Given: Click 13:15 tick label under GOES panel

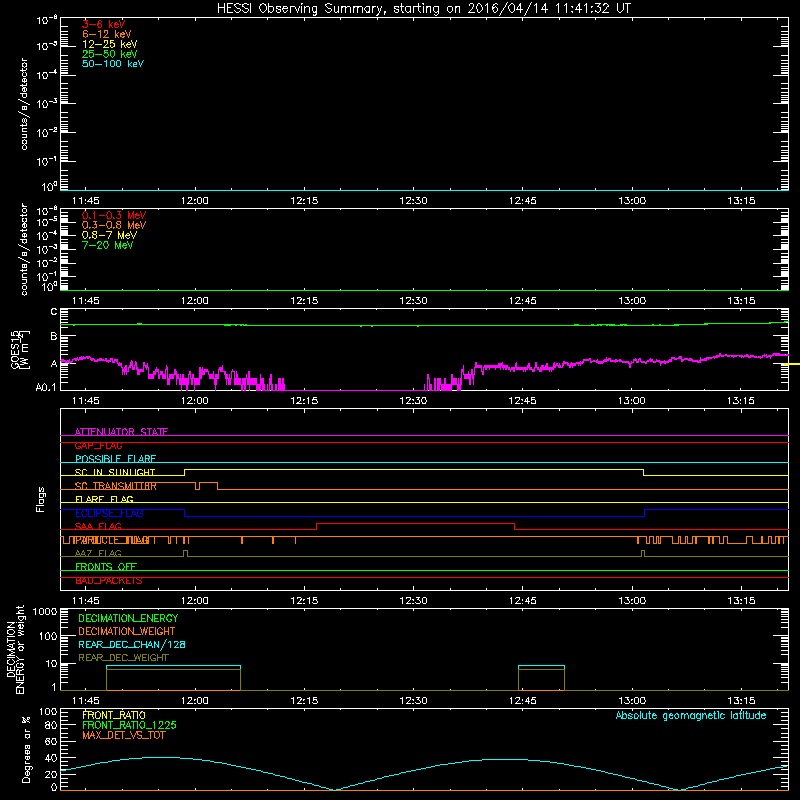Looking at the screenshot, I should tap(741, 401).
